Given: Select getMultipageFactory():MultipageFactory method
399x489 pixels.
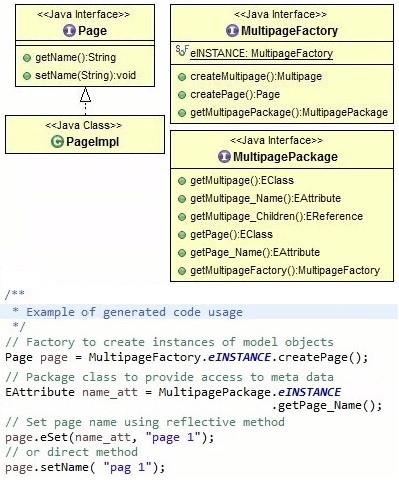Looking at the screenshot, I should pyautogui.click(x=285, y=270).
